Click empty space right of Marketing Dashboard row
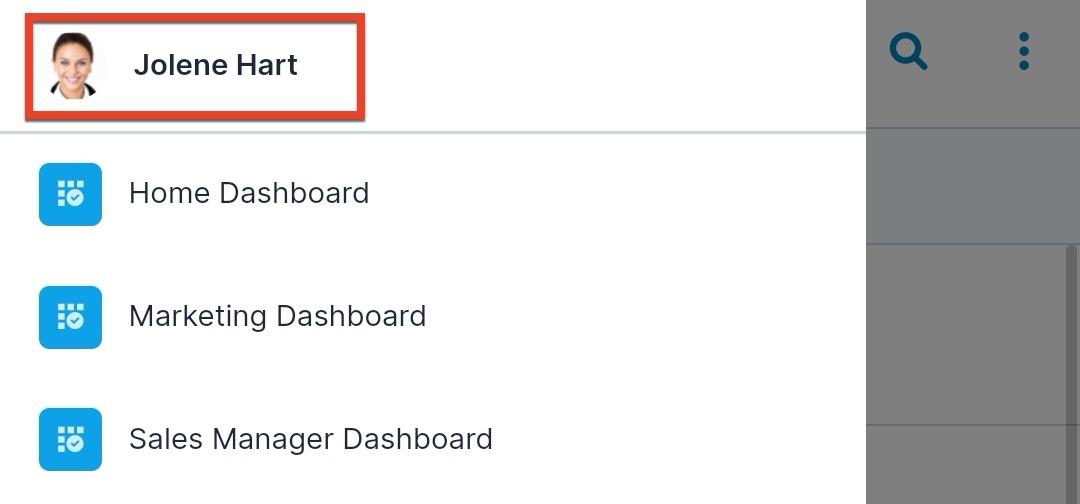This screenshot has width=1080, height=504. click(650, 316)
